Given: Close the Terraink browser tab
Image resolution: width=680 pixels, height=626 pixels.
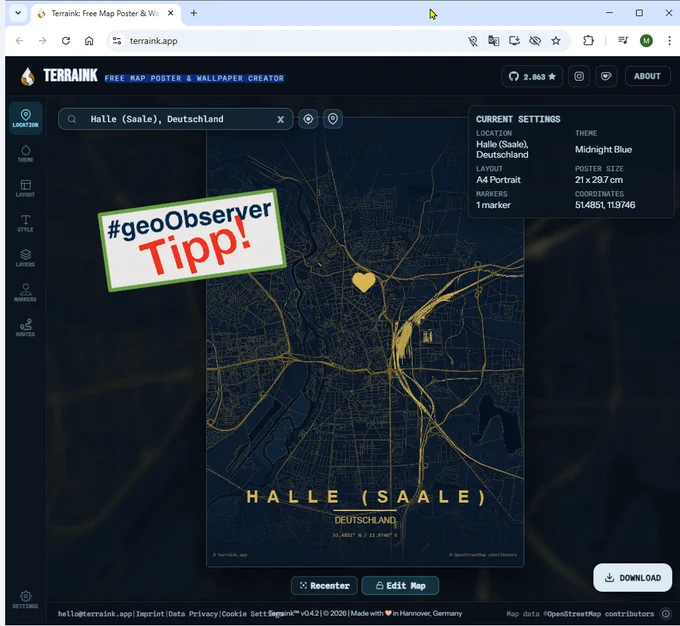Looking at the screenshot, I should coord(171,13).
